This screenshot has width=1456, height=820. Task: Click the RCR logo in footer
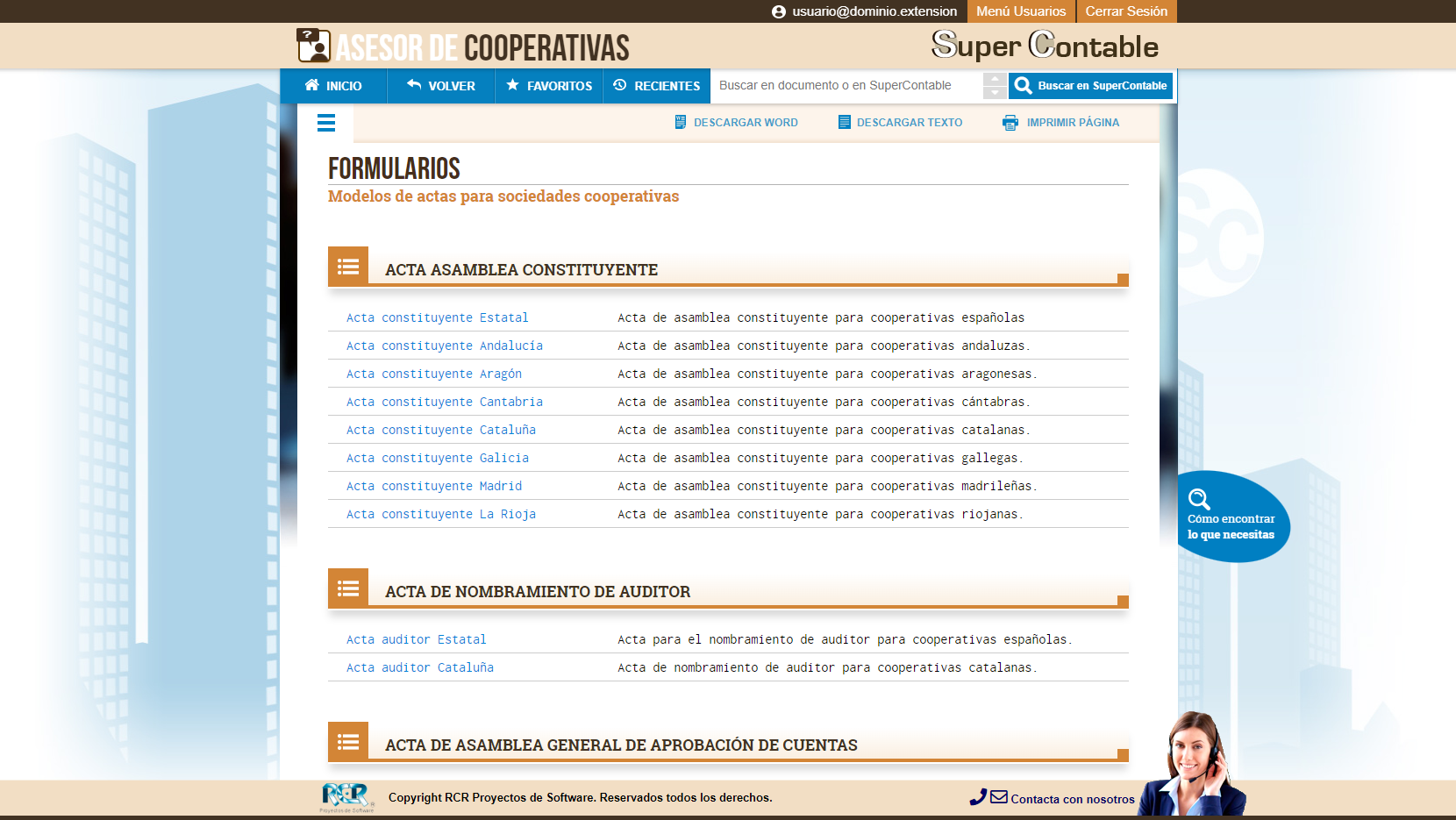347,797
